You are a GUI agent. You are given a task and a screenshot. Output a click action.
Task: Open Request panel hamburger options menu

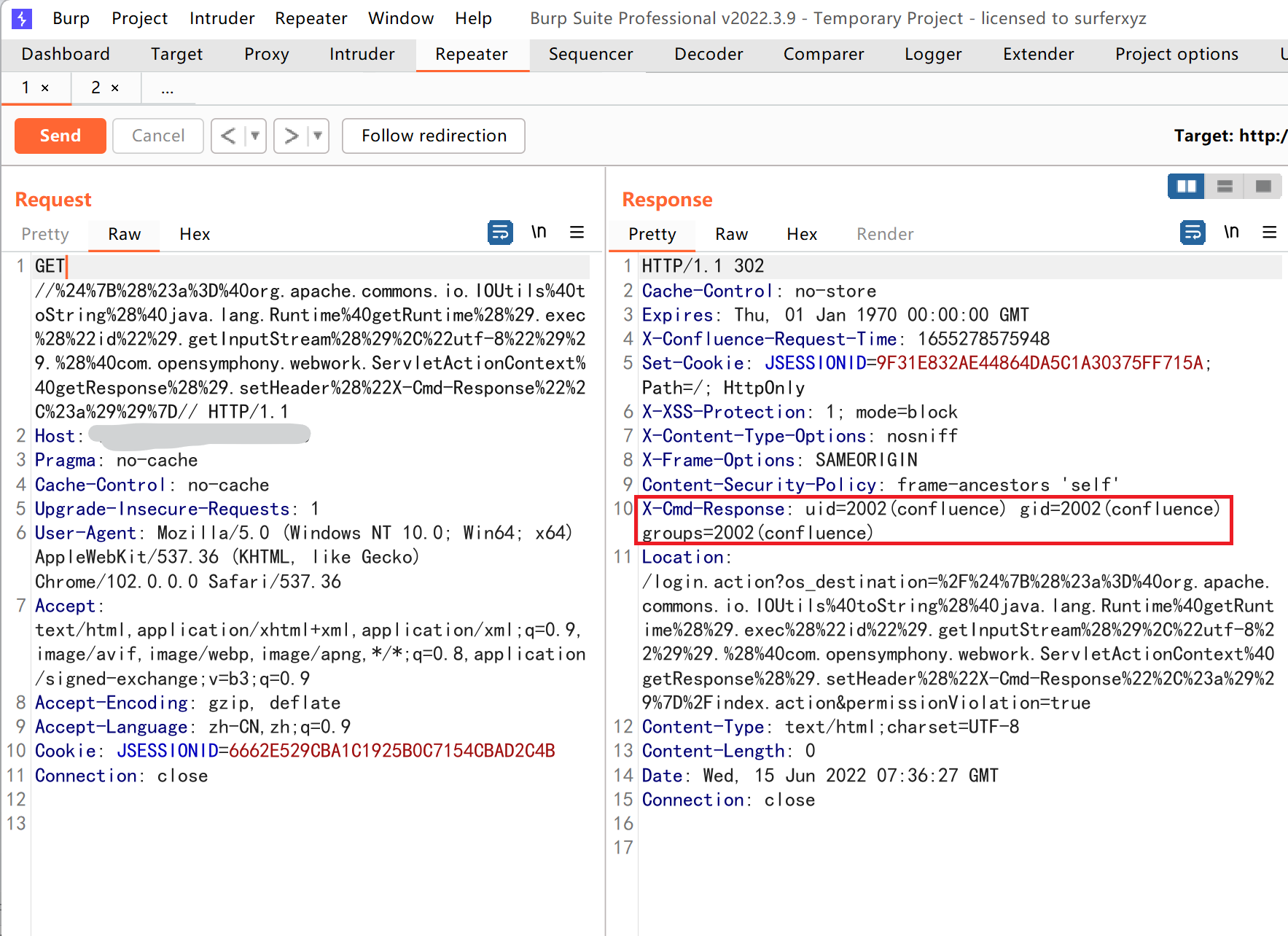tap(577, 232)
